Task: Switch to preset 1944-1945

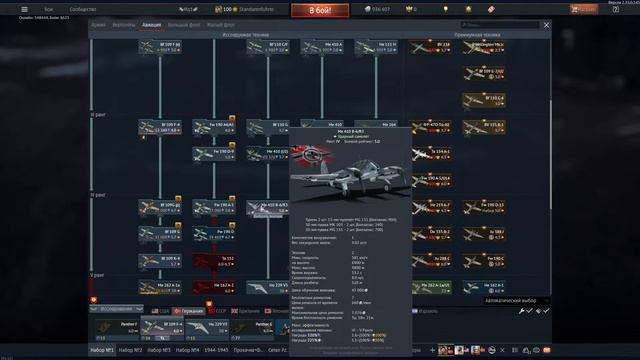Action: pos(216,350)
